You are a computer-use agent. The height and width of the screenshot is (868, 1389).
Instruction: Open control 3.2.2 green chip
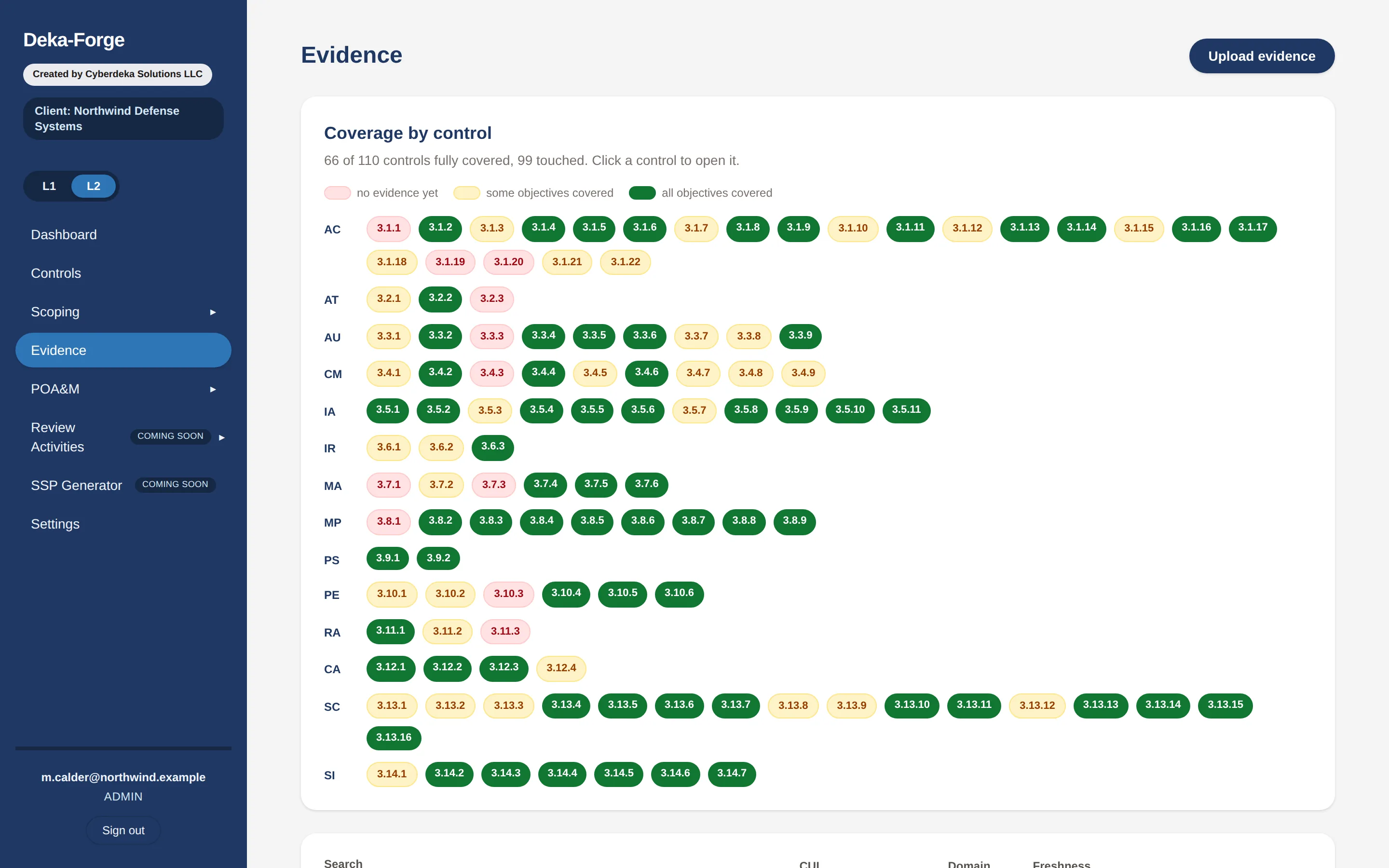tap(440, 298)
